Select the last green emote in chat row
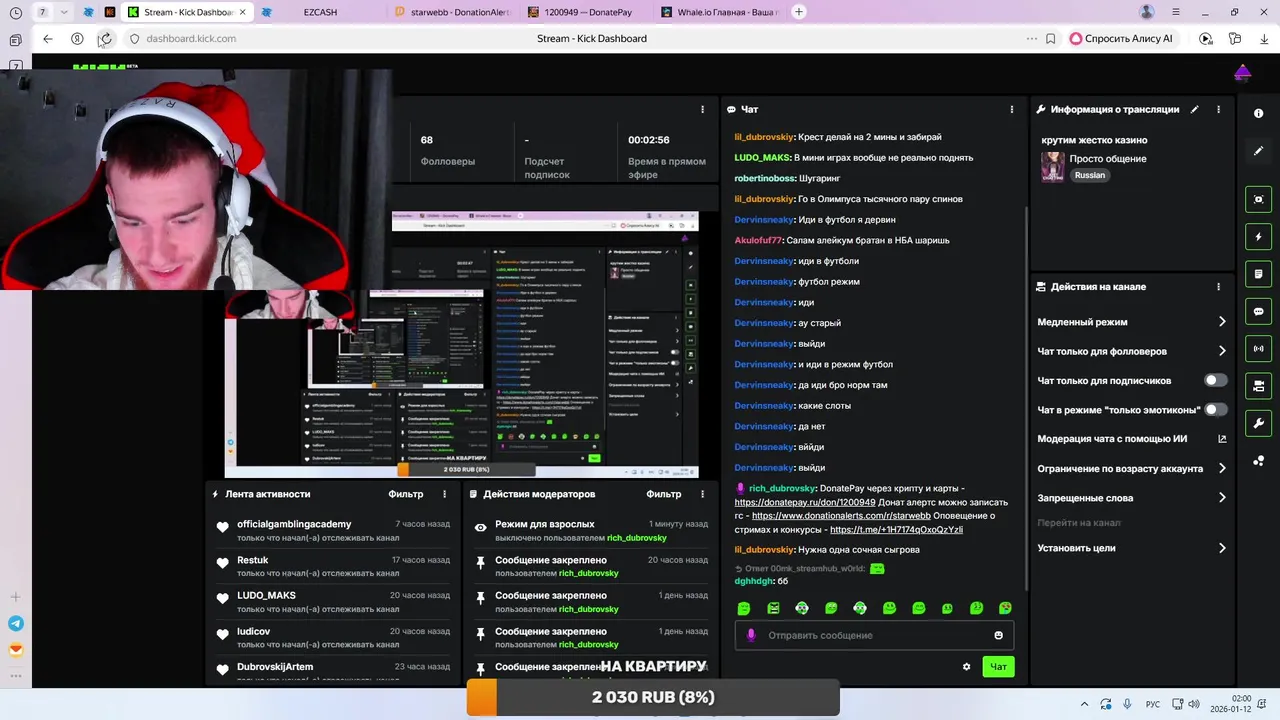 (x=1005, y=608)
